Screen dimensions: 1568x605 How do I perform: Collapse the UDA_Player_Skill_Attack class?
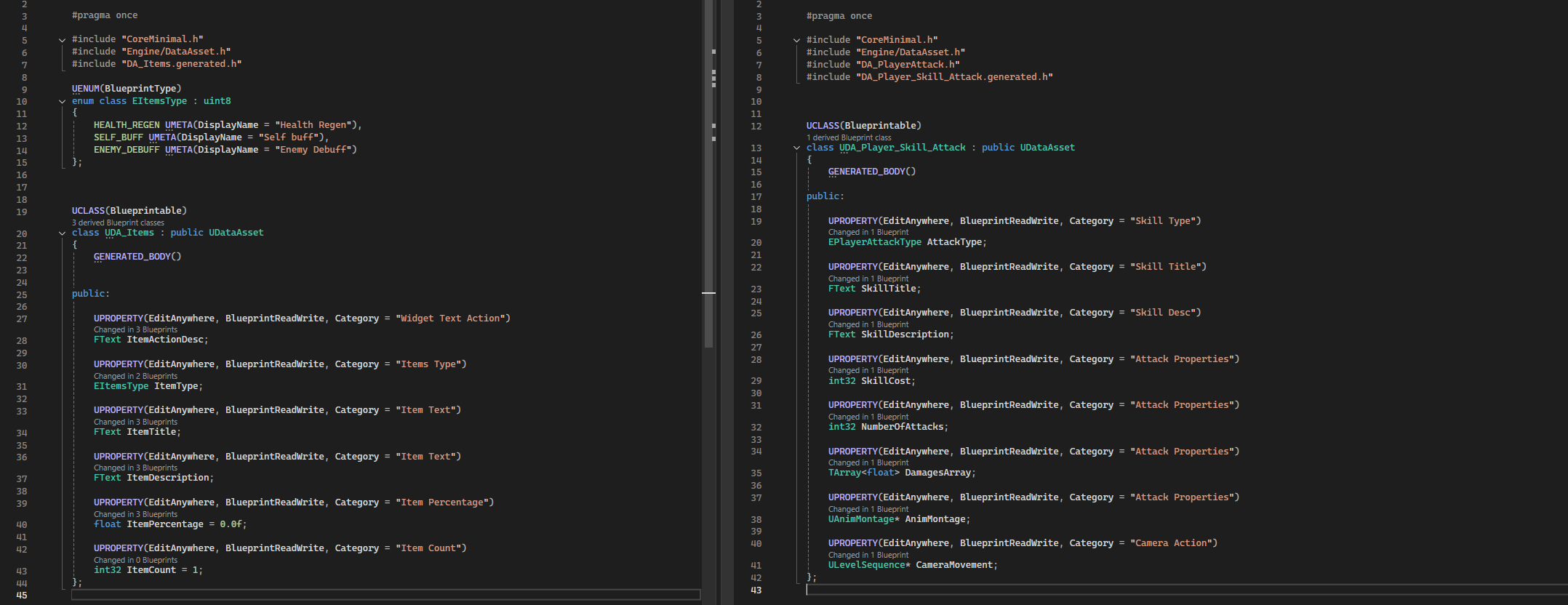[796, 148]
